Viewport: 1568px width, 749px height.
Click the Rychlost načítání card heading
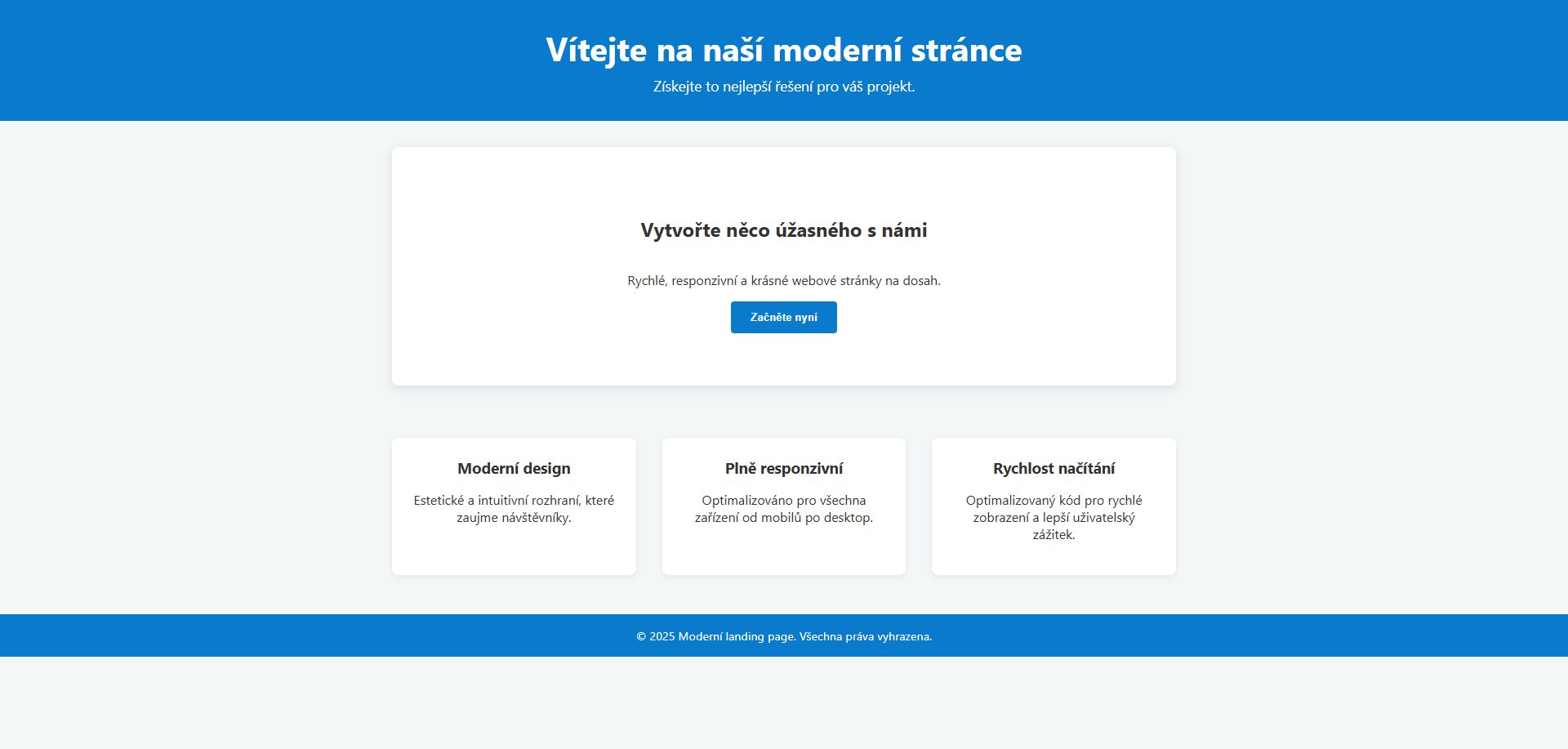coord(1053,468)
